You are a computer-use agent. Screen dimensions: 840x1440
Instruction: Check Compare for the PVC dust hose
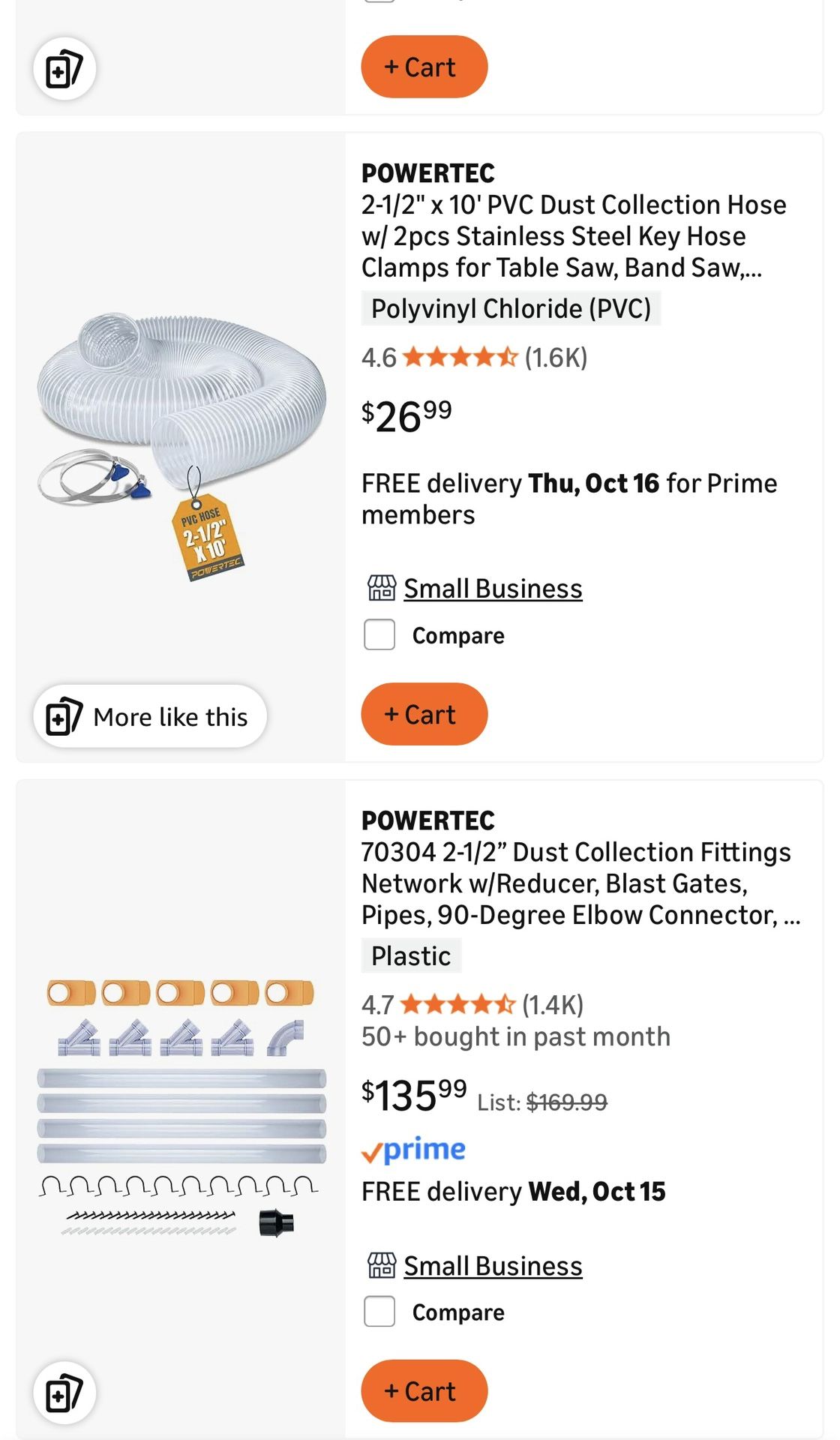pos(379,635)
